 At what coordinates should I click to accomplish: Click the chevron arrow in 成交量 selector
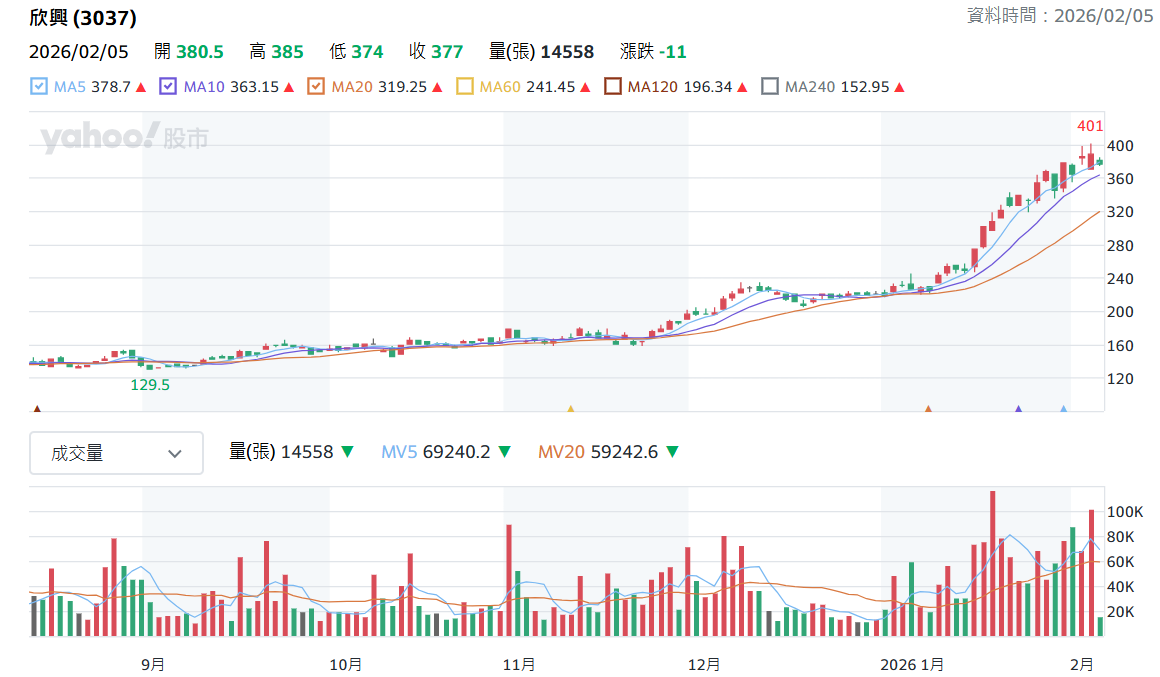175,454
